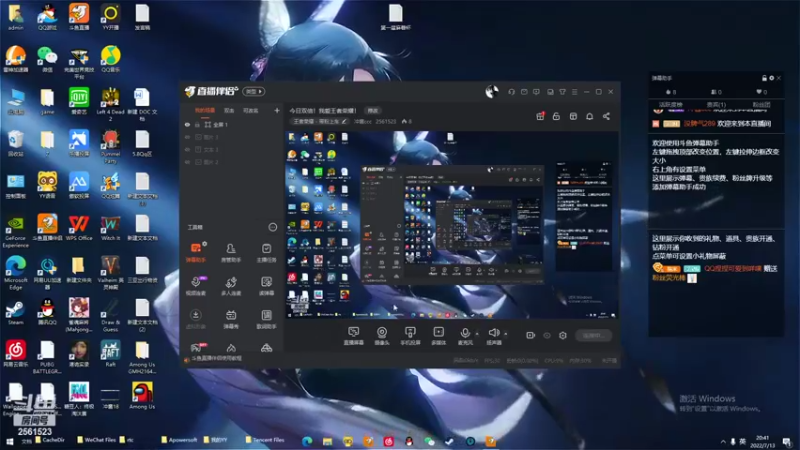
Task: Select 活跃度榜 tab in danmaku window
Action: (x=671, y=105)
